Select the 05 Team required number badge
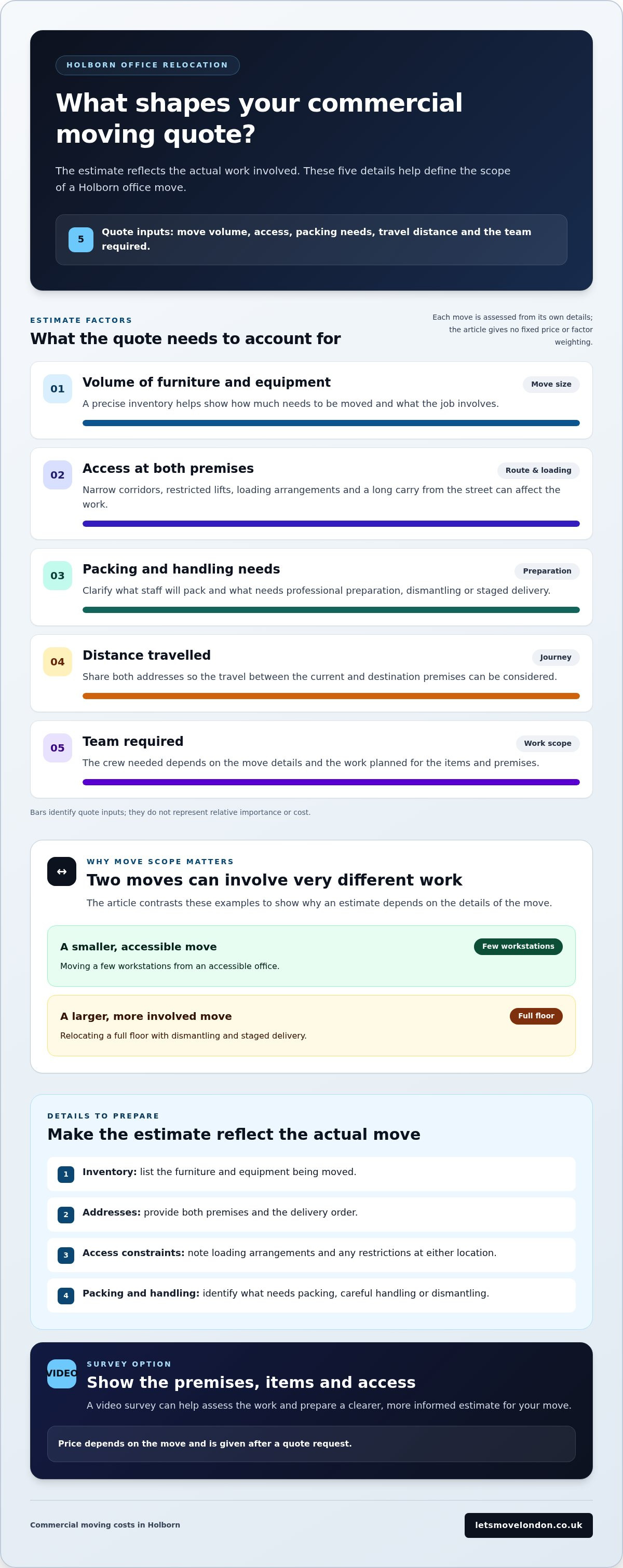Image resolution: width=623 pixels, height=1568 pixels. click(x=57, y=747)
